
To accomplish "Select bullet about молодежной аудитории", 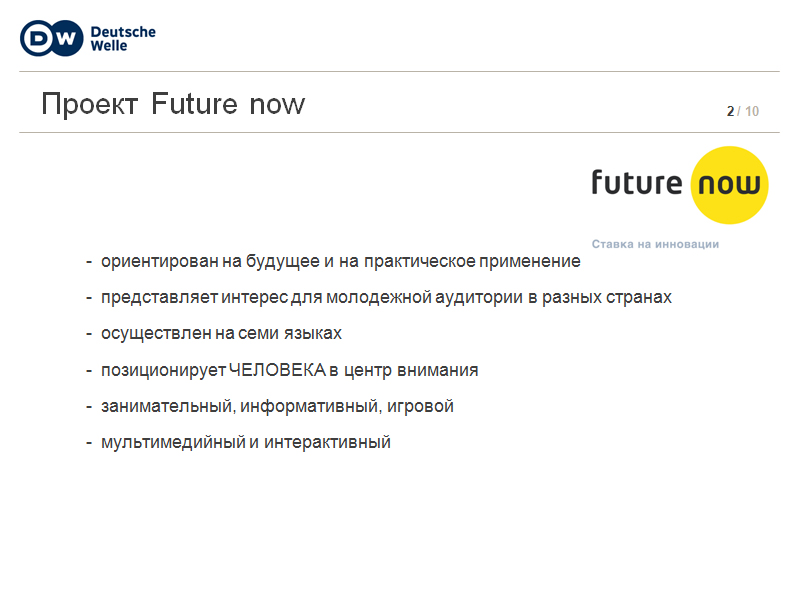I will coord(386,297).
